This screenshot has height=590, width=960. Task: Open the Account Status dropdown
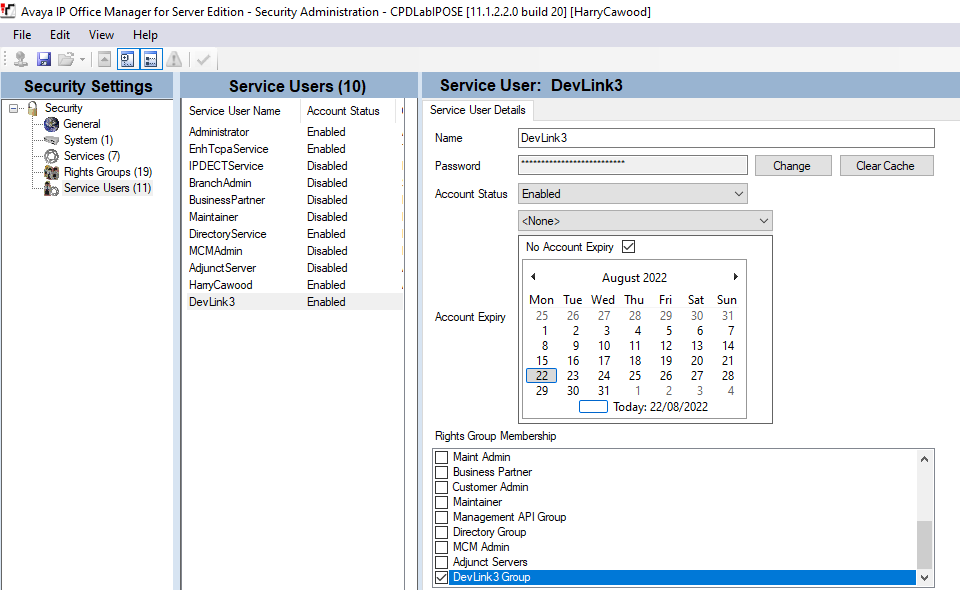pyautogui.click(x=632, y=194)
